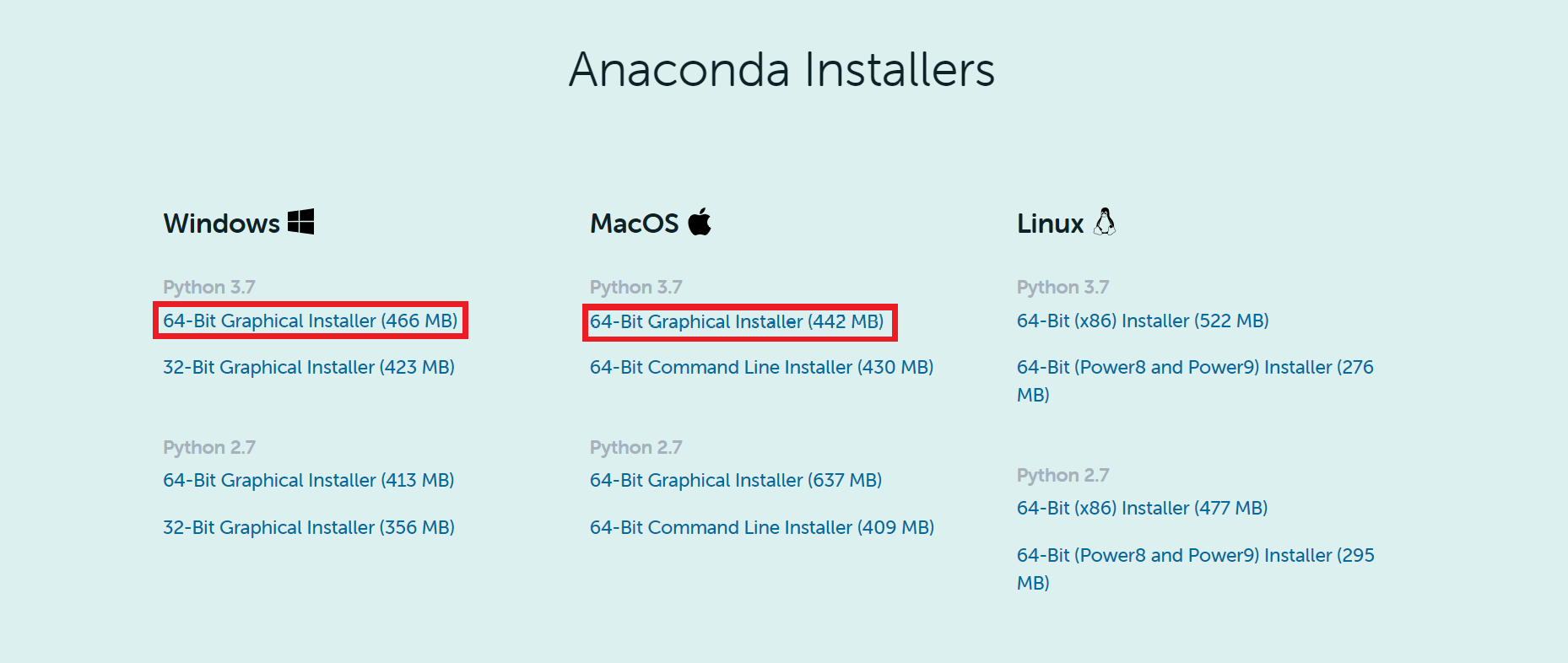Click the Python 3.7 label under Windows

209,287
